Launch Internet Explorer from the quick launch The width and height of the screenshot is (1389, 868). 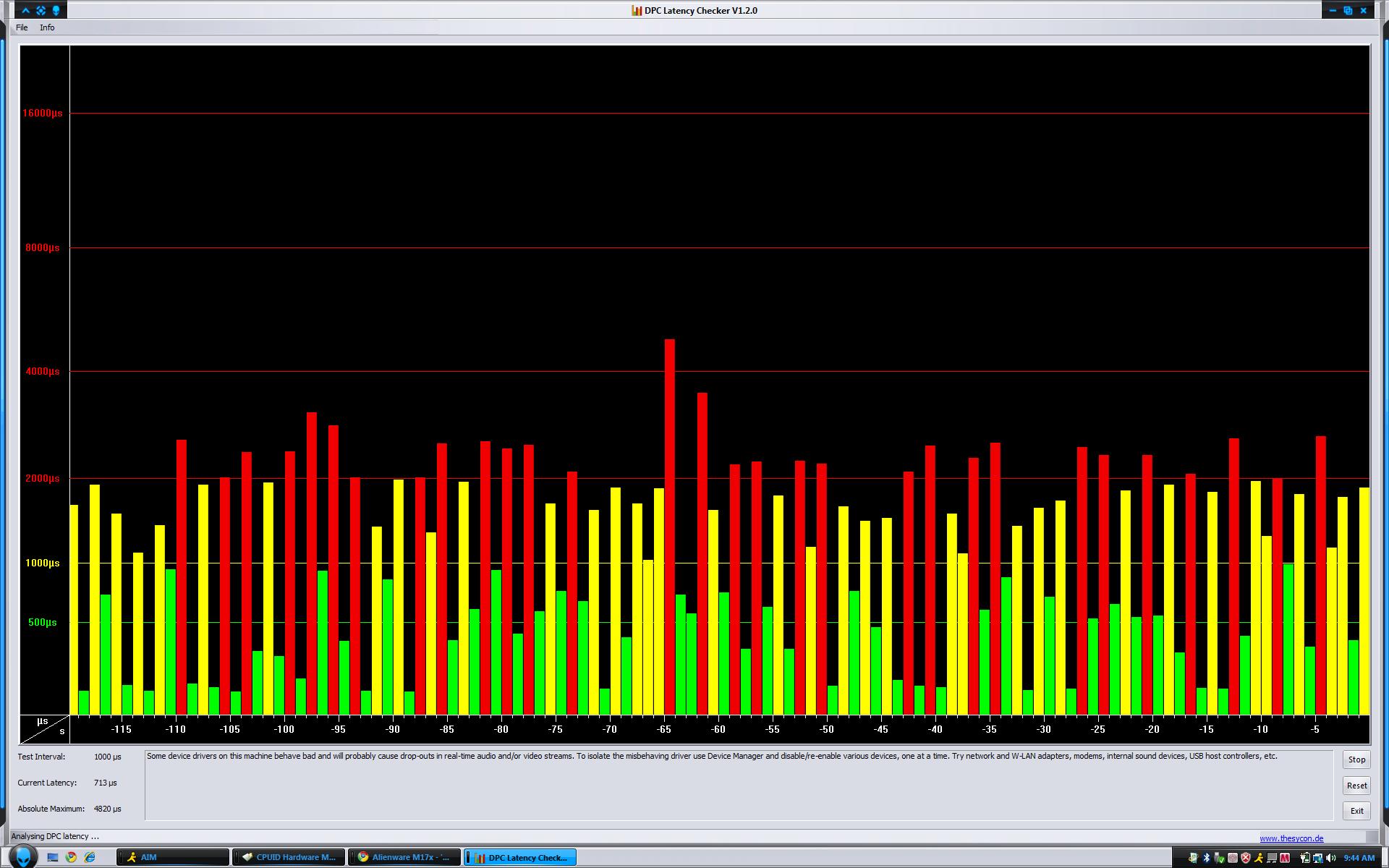[x=90, y=857]
